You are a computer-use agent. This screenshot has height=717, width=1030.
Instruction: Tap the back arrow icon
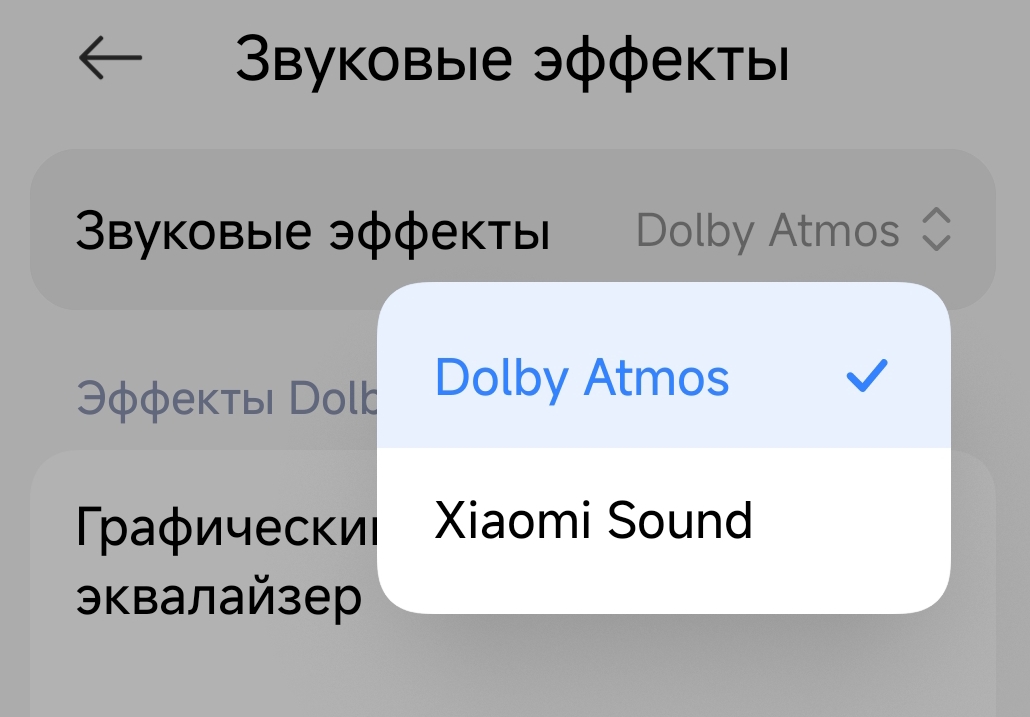click(x=110, y=59)
